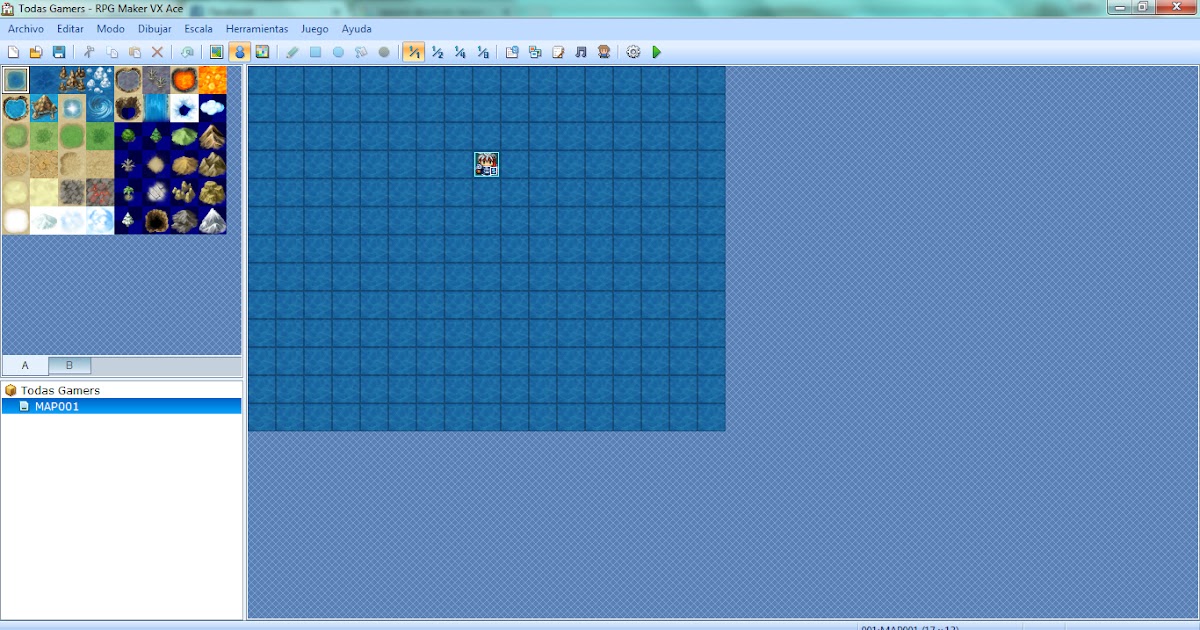This screenshot has height=630, width=1200.
Task: Start Playtest with the green arrow
Action: point(657,52)
